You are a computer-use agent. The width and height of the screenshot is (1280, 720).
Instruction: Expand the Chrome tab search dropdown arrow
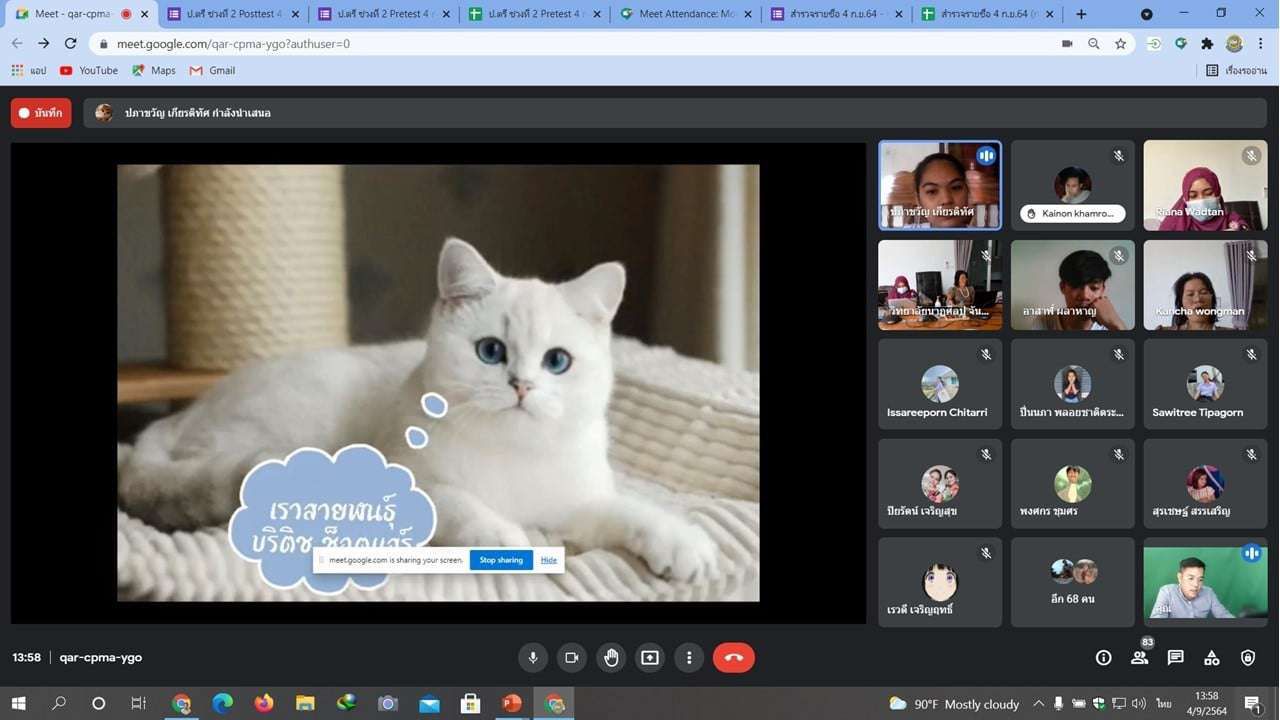pos(1146,14)
